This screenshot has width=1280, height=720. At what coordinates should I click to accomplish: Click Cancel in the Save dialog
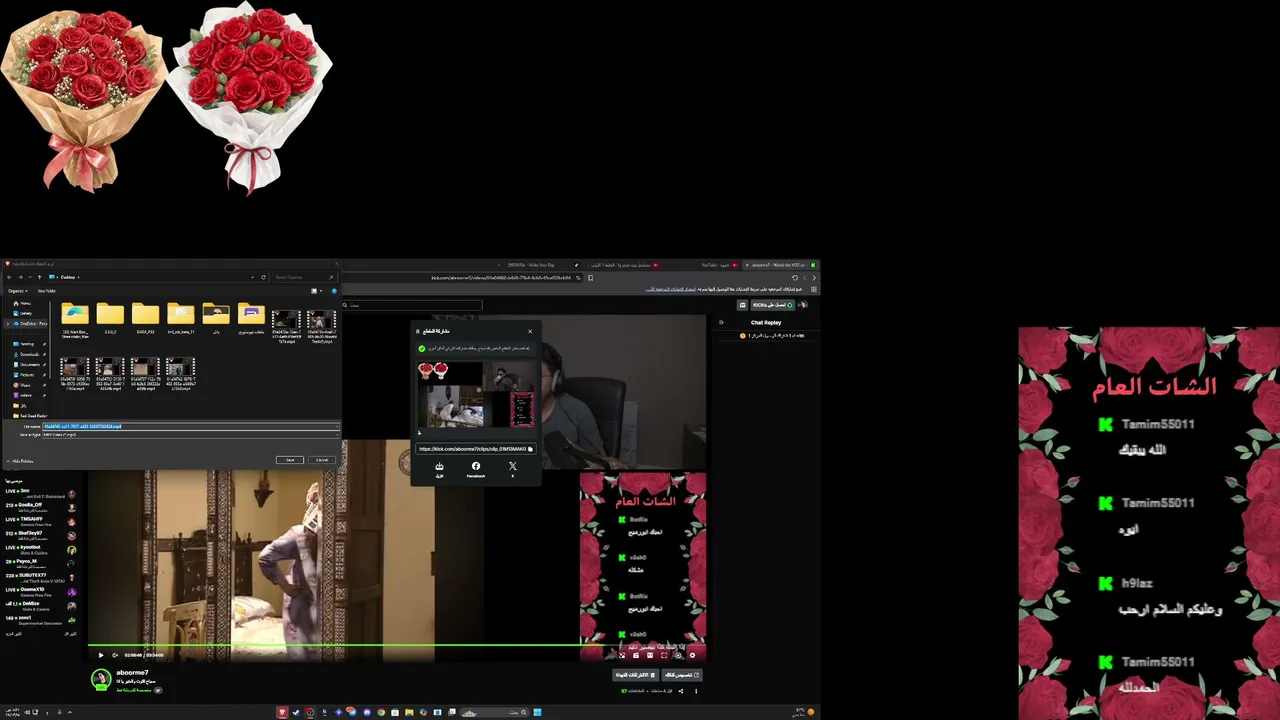coord(322,460)
